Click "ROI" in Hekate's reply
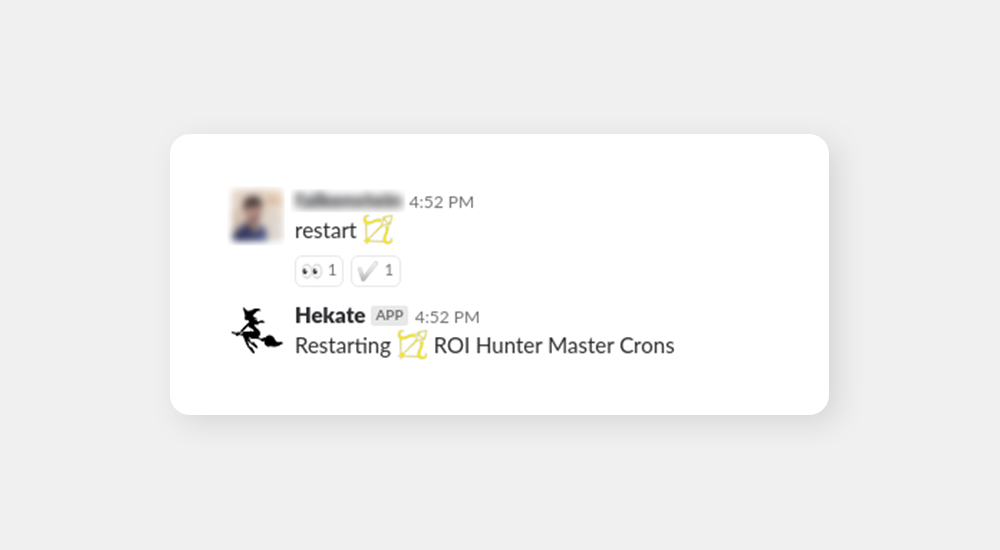 click(x=451, y=346)
